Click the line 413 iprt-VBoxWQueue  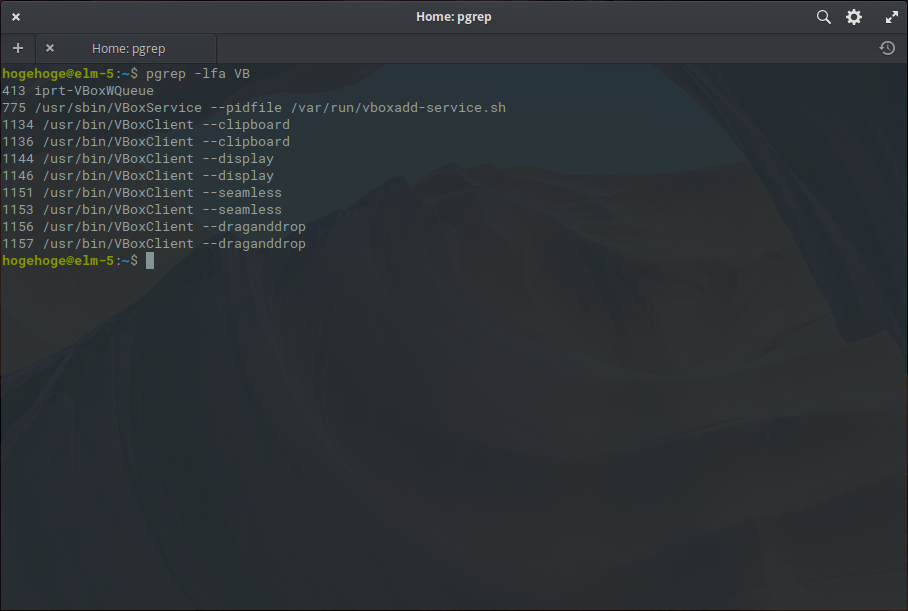[x=78, y=91]
